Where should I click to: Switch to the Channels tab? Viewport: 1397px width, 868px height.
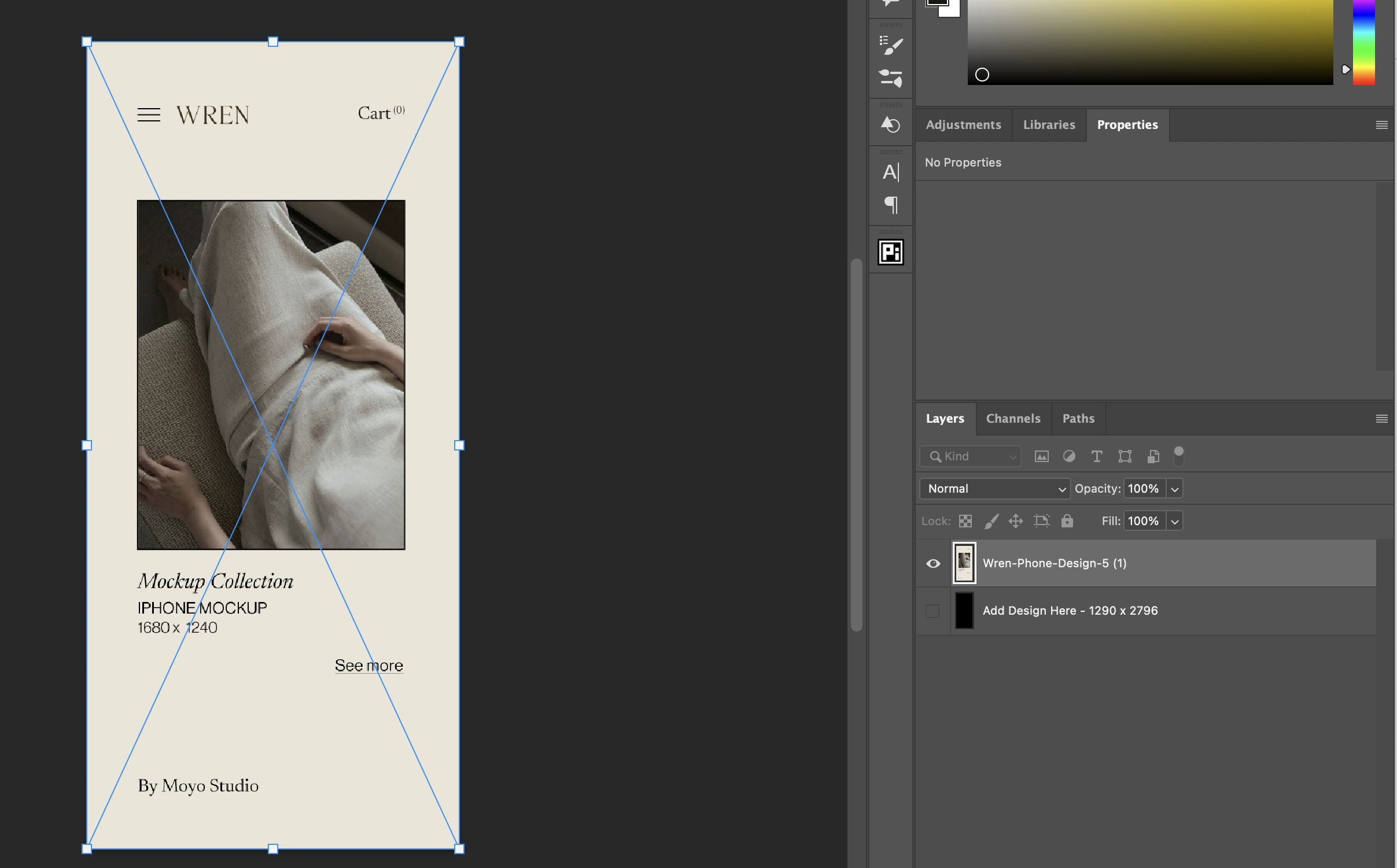pos(1013,418)
